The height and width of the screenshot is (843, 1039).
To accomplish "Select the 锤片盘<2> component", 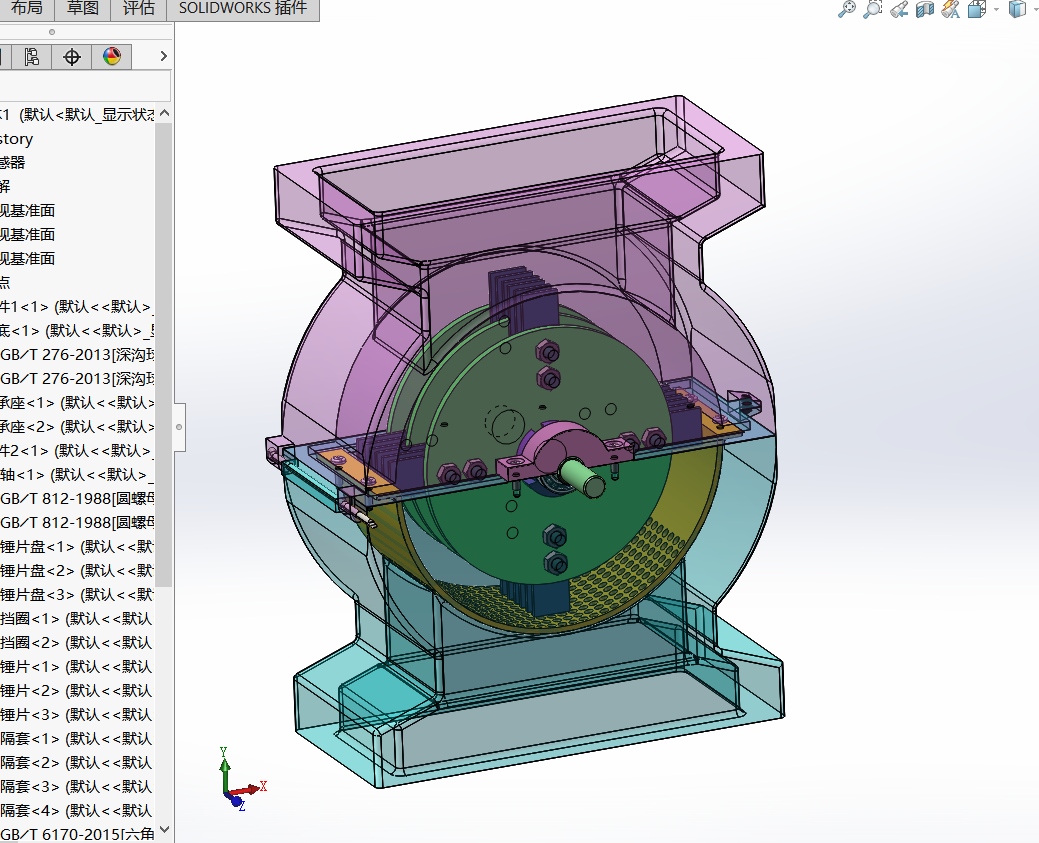I will 77,571.
